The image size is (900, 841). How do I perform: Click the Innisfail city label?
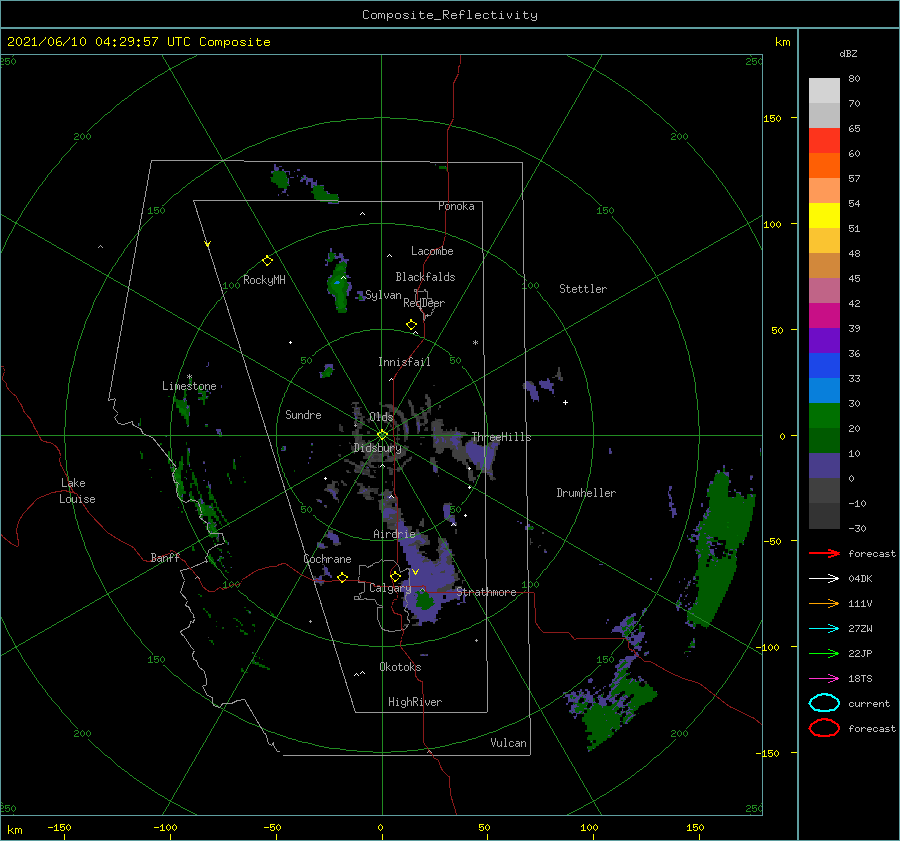pyautogui.click(x=404, y=362)
